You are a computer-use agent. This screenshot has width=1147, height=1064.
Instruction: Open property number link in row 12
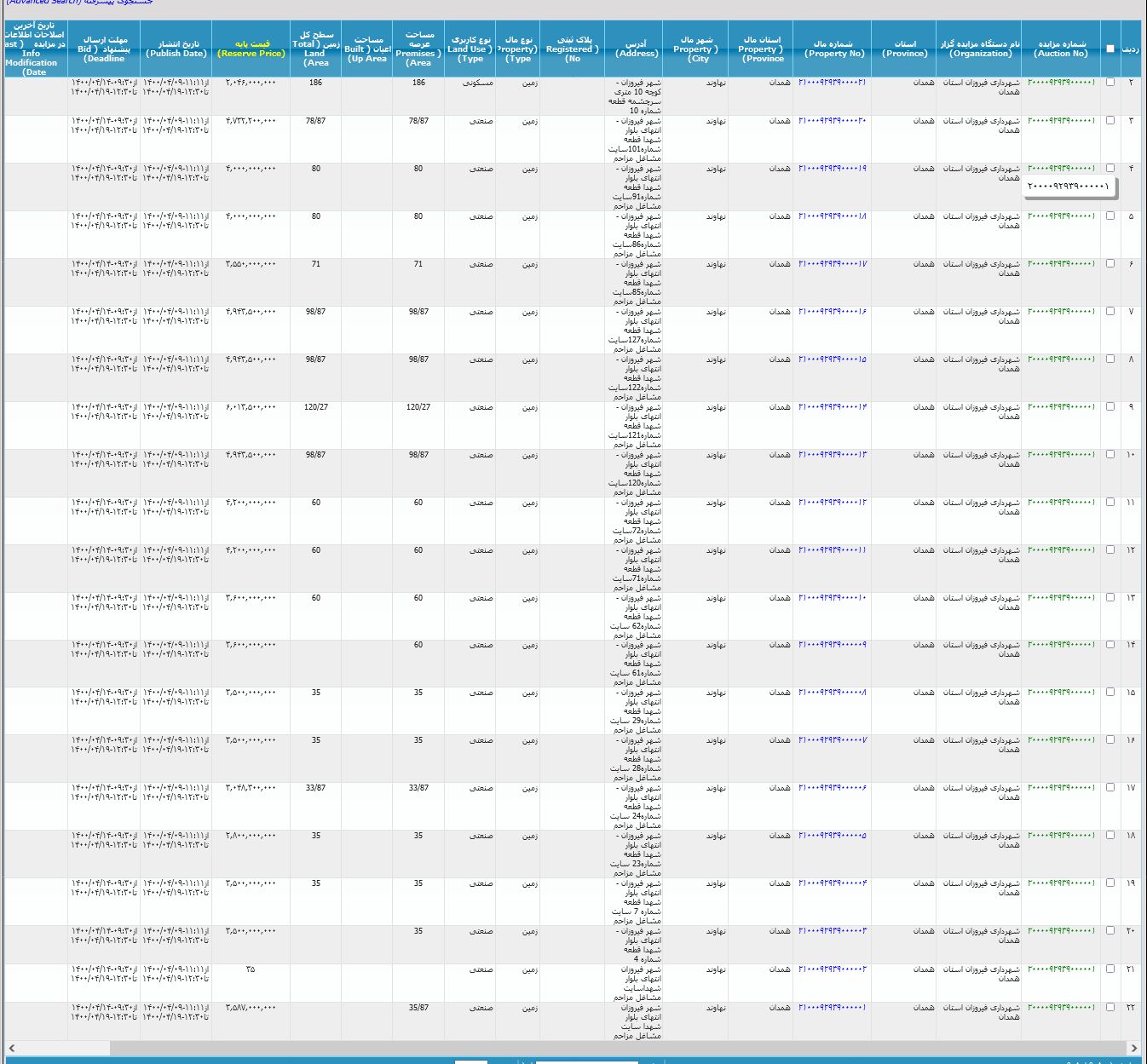click(x=832, y=550)
